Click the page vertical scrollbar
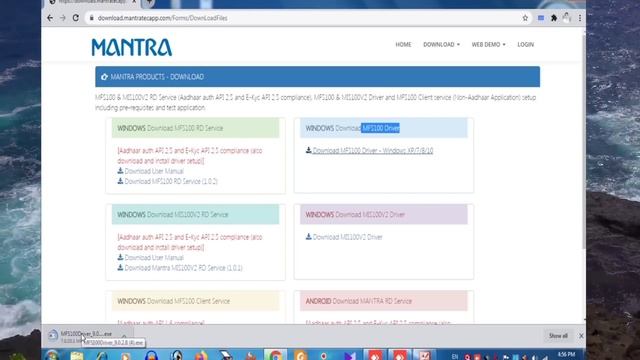This screenshot has width=640, height=360. 584,141
